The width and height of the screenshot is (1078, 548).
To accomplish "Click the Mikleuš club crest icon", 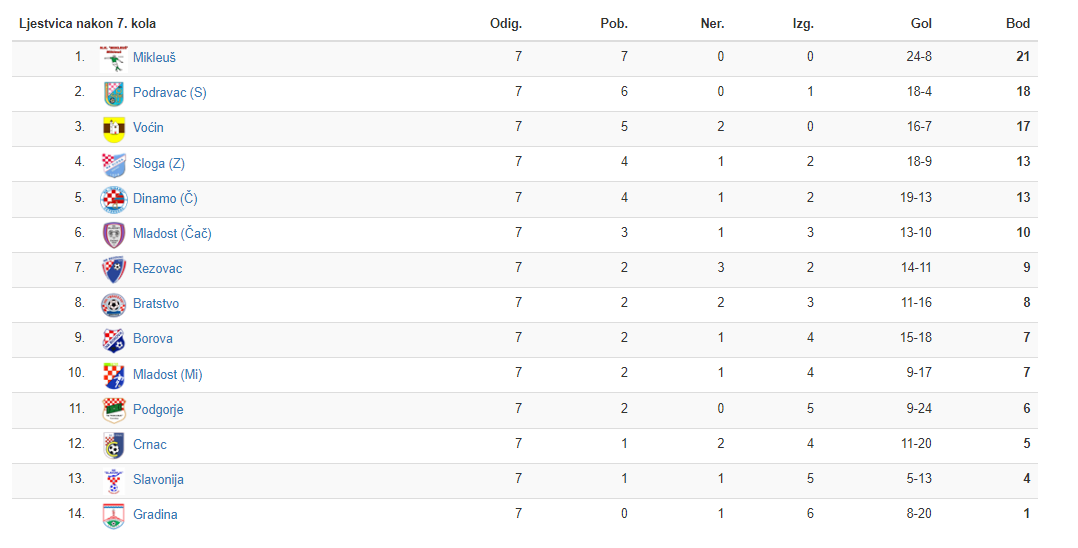I will pyautogui.click(x=113, y=58).
